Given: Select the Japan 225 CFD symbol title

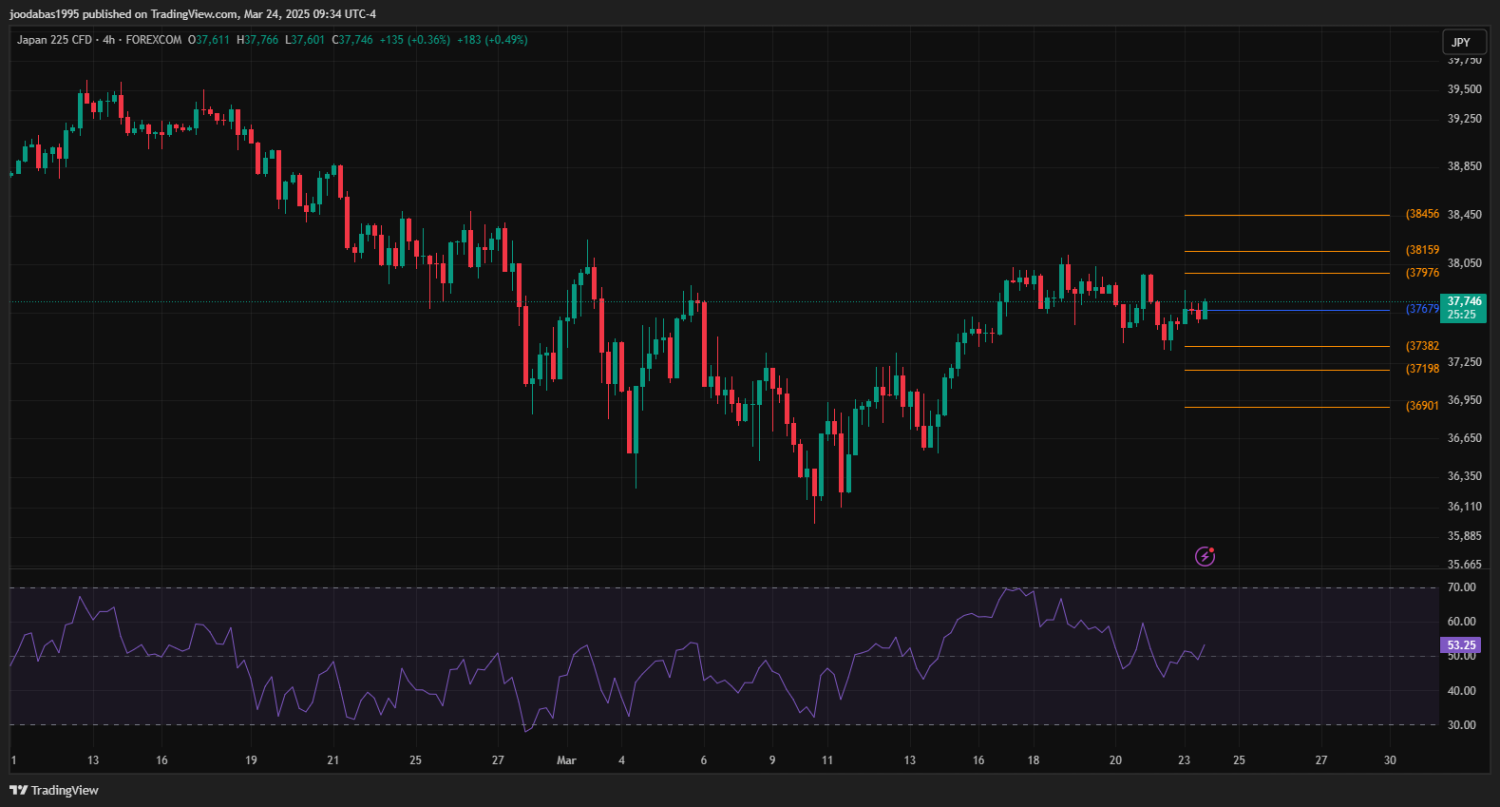Looking at the screenshot, I should pos(56,40).
